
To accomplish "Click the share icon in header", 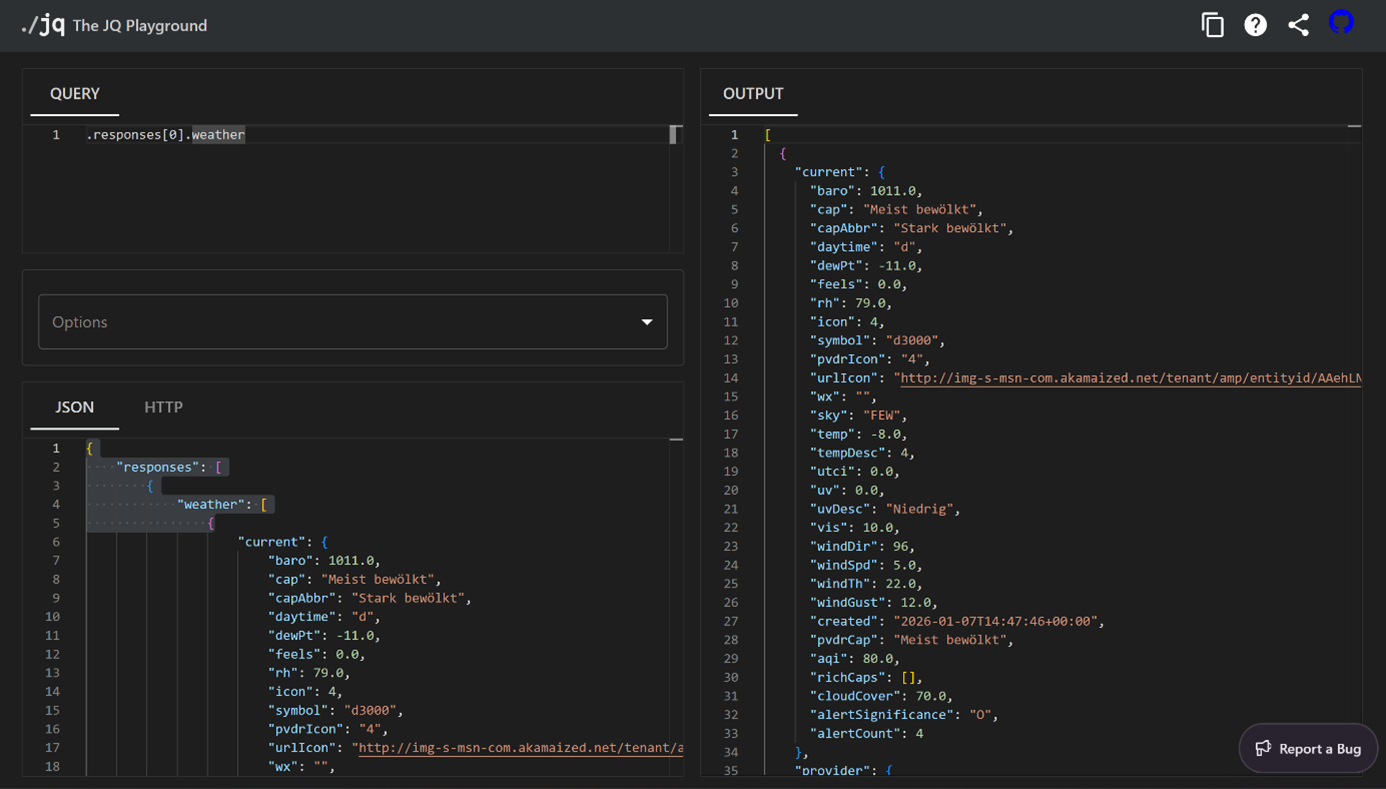I will tap(1298, 25).
